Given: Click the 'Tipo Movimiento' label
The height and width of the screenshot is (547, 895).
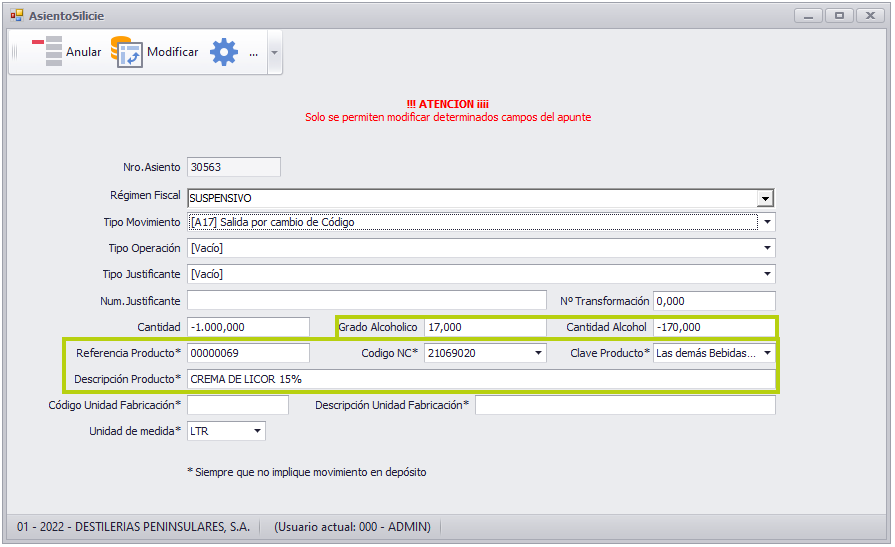Looking at the screenshot, I should click(142, 222).
